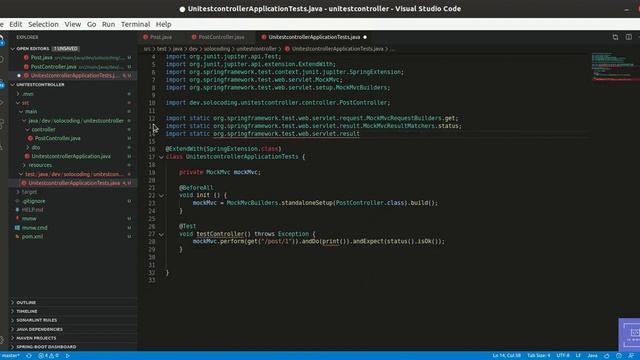The image size is (640, 360).
Task: Collapse the test/java/dev/solocoding folder
Action: [x=73, y=174]
